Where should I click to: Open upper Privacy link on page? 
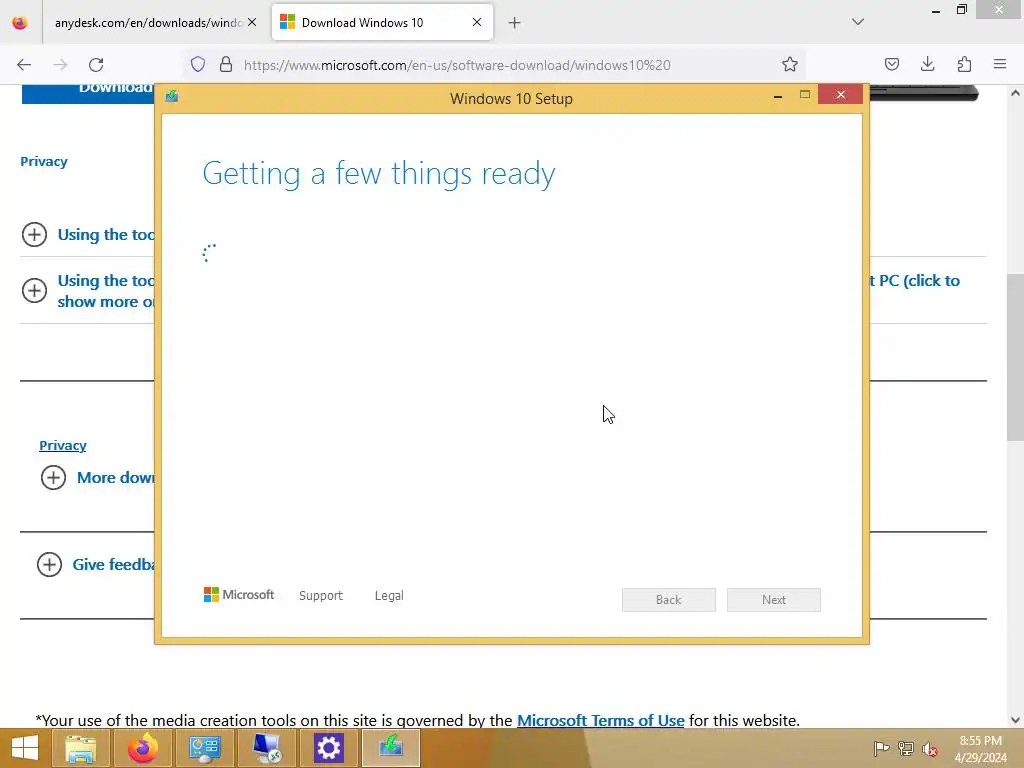pos(44,161)
